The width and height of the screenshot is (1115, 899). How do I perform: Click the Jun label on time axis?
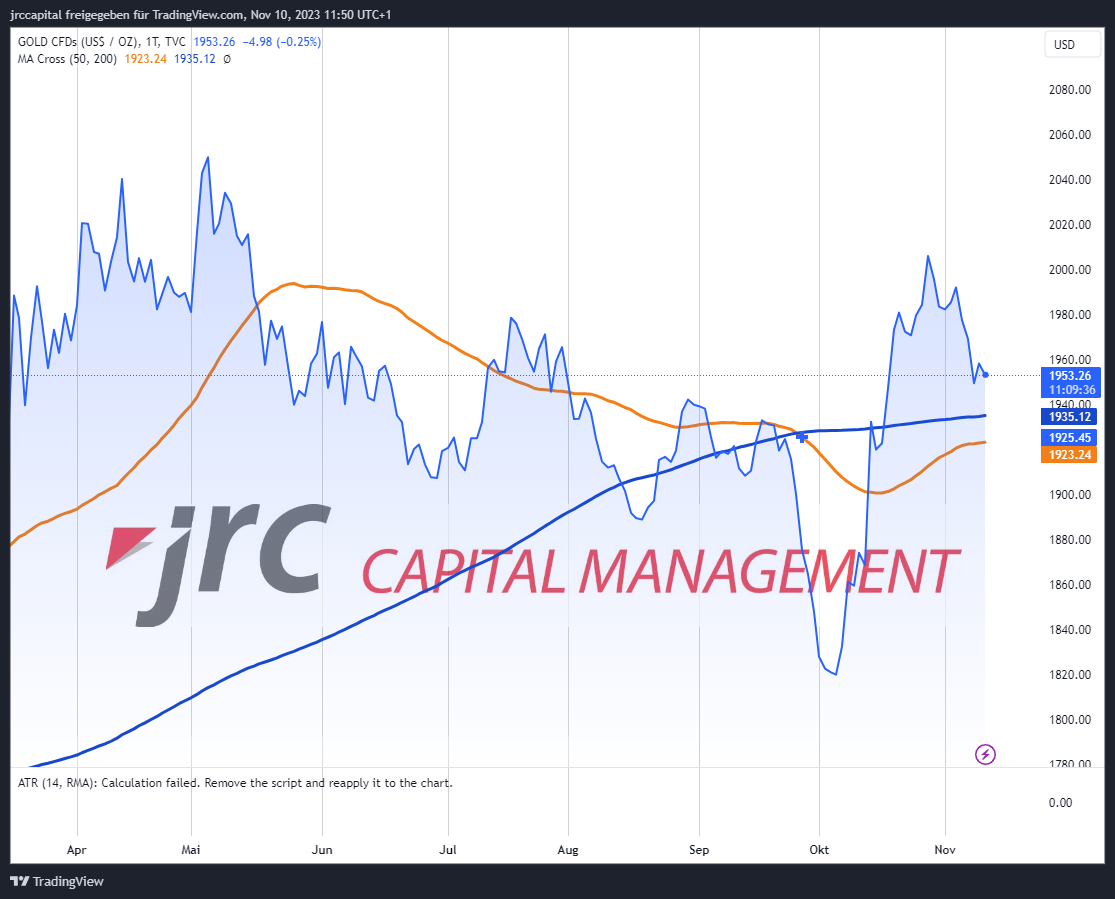click(x=322, y=850)
